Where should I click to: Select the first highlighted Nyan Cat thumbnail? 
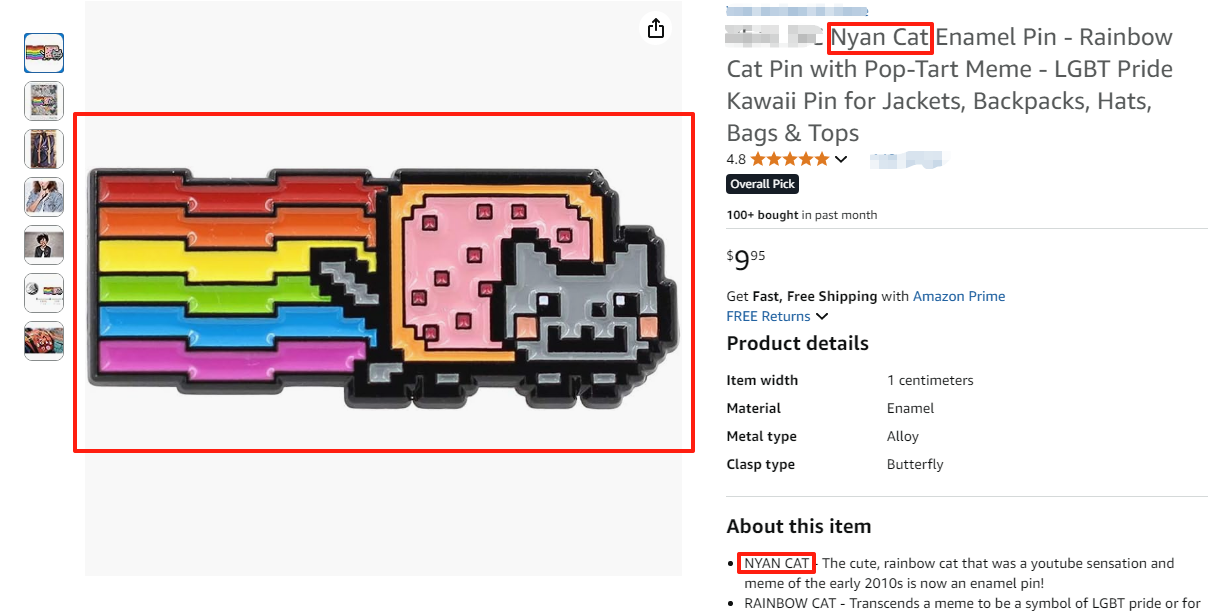pos(44,53)
